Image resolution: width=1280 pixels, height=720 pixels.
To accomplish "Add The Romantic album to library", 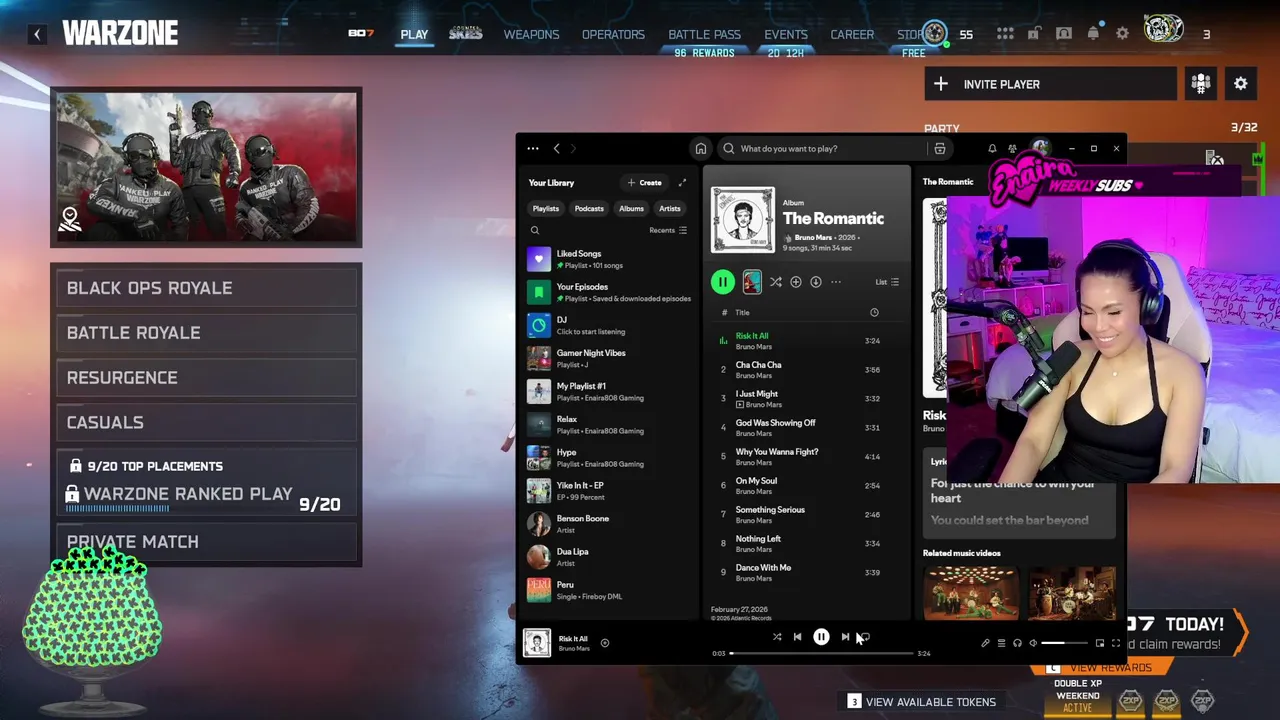I will click(x=796, y=282).
